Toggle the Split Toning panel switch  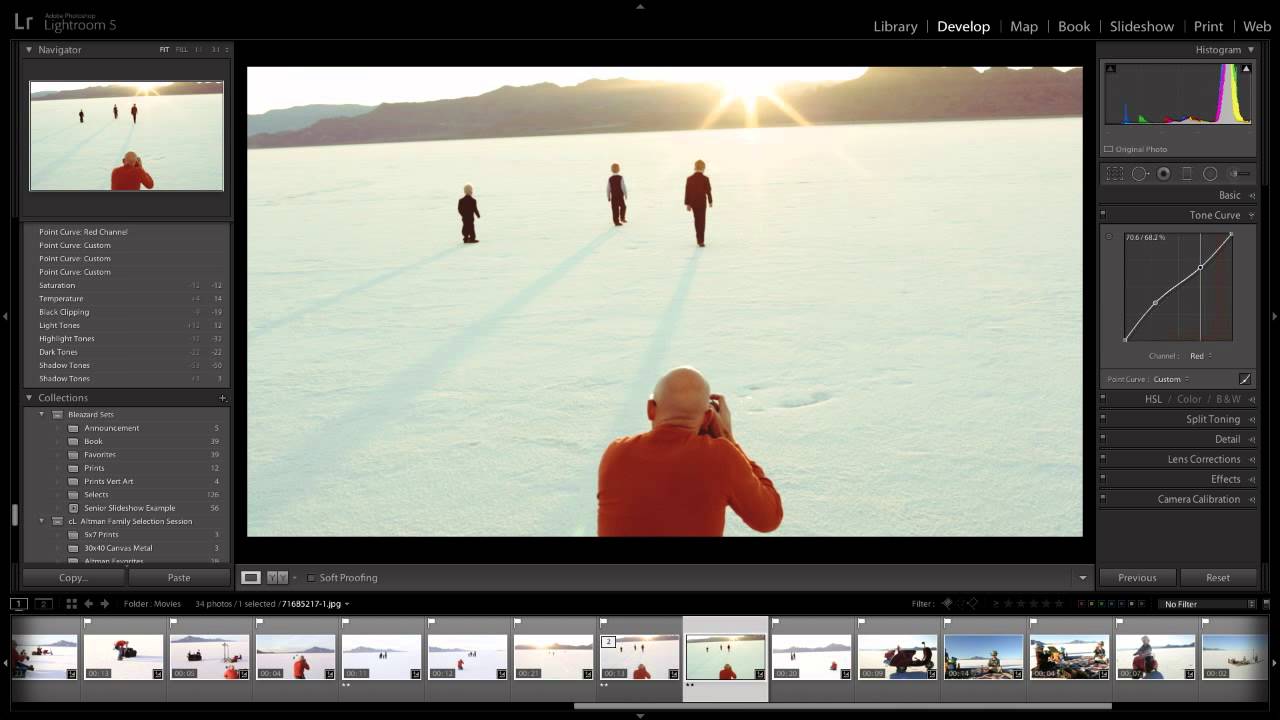tap(1103, 418)
